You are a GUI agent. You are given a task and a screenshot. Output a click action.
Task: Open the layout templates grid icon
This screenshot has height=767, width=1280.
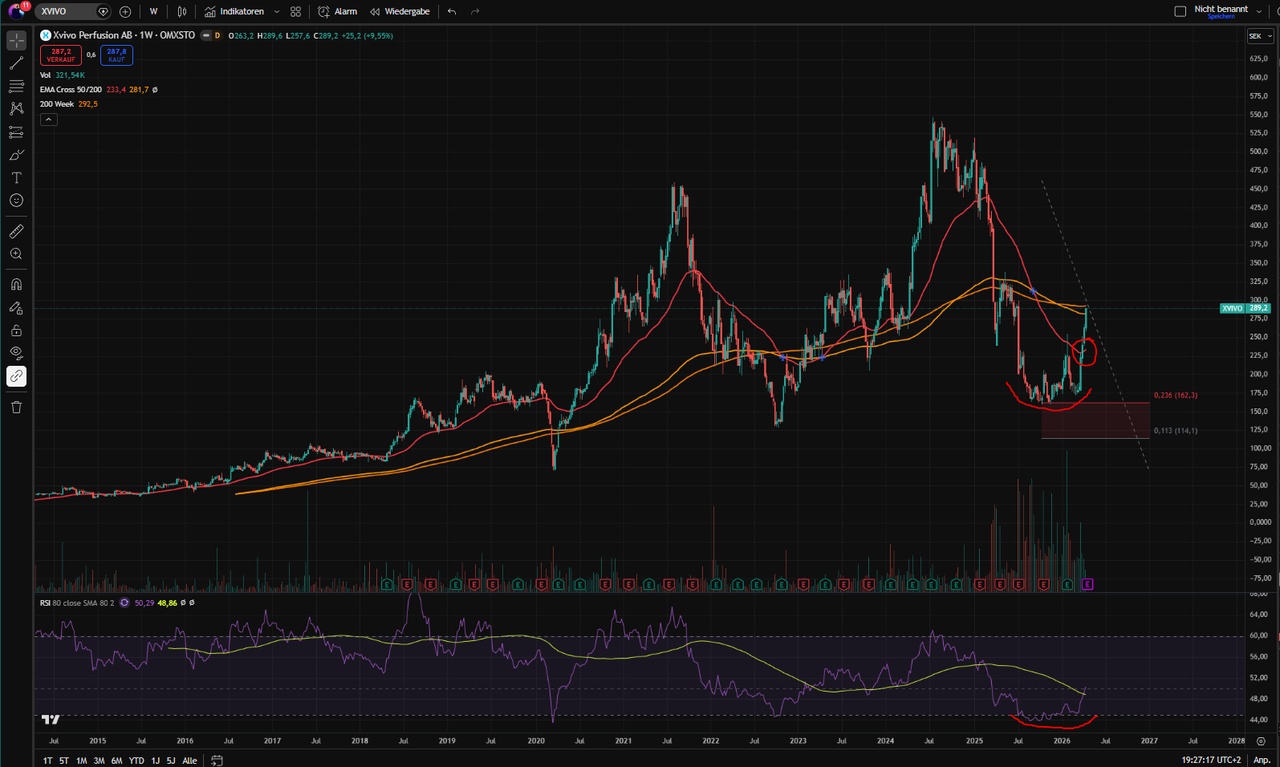pos(295,12)
